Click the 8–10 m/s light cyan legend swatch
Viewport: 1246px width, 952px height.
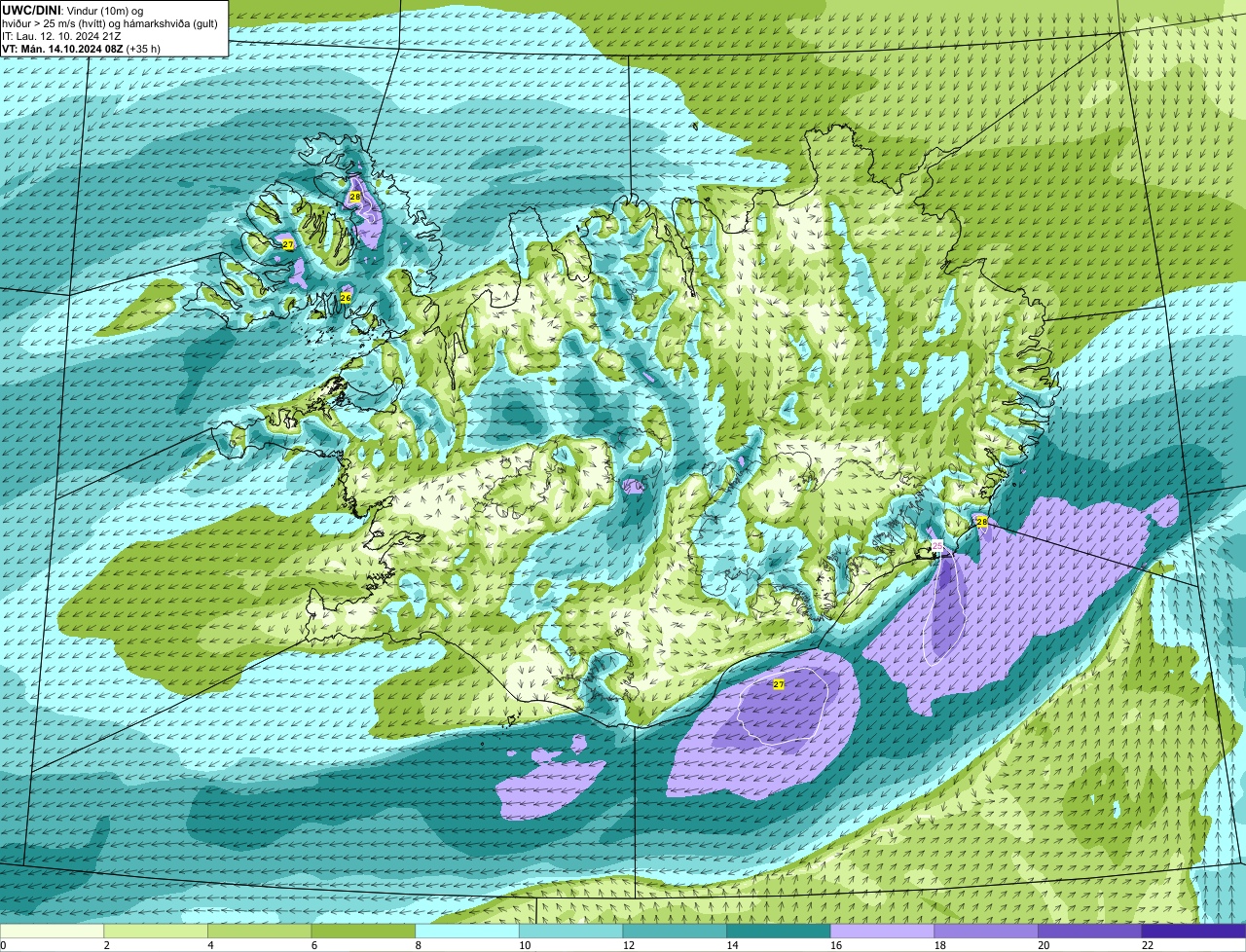point(467,932)
